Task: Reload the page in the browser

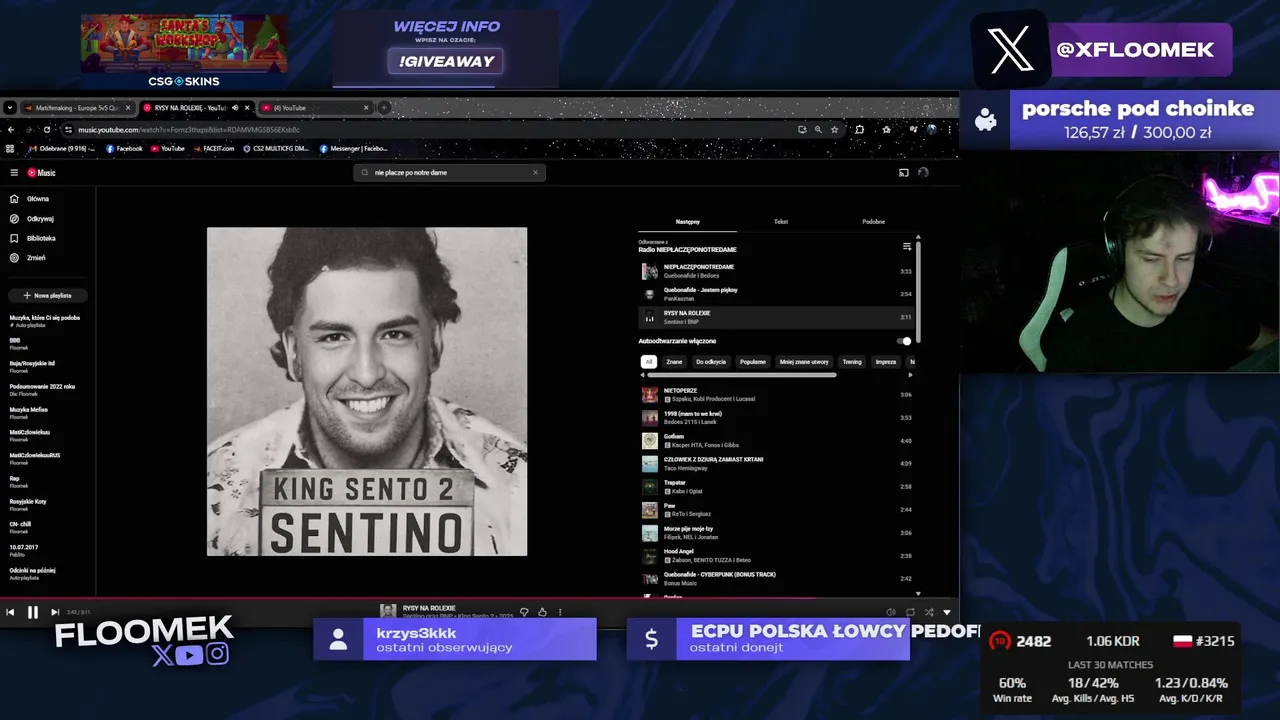Action: coord(47,129)
